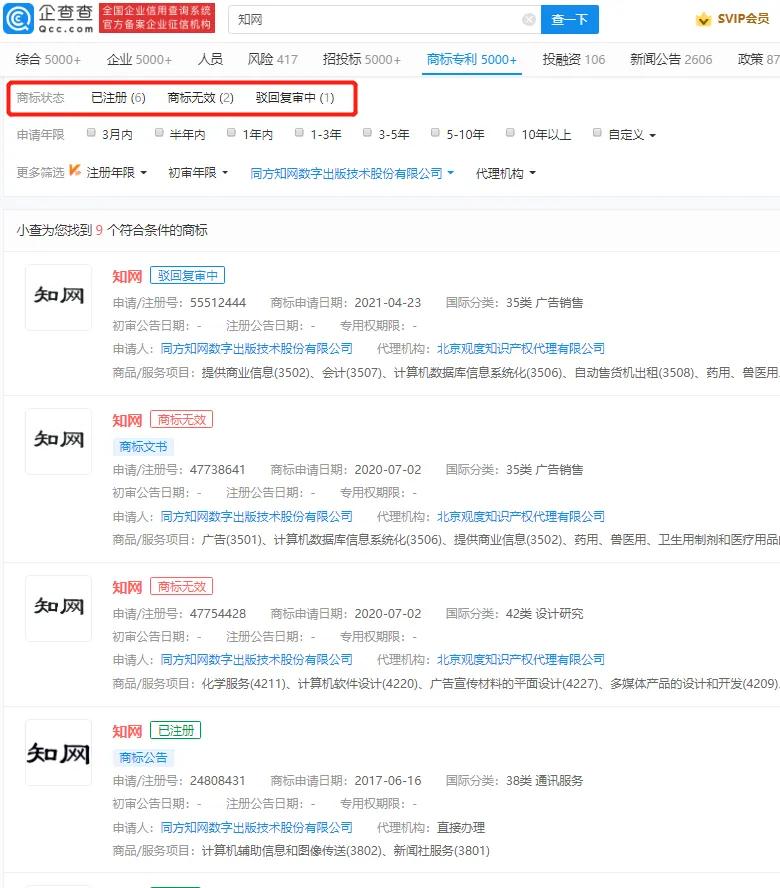Open the 同方知网数字出版技术股份有限公司 applicant filter dropdown
Screen dimensions: 780x888
click(x=352, y=173)
